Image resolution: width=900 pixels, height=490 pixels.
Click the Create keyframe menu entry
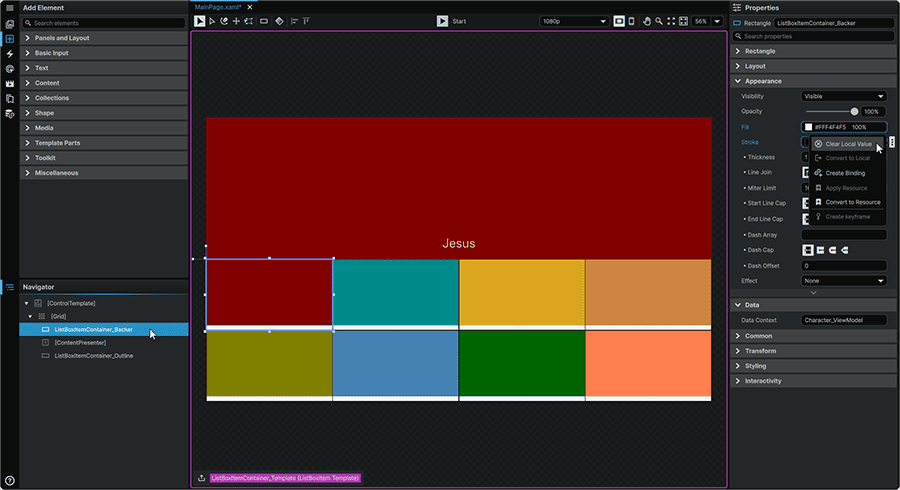[x=848, y=217]
